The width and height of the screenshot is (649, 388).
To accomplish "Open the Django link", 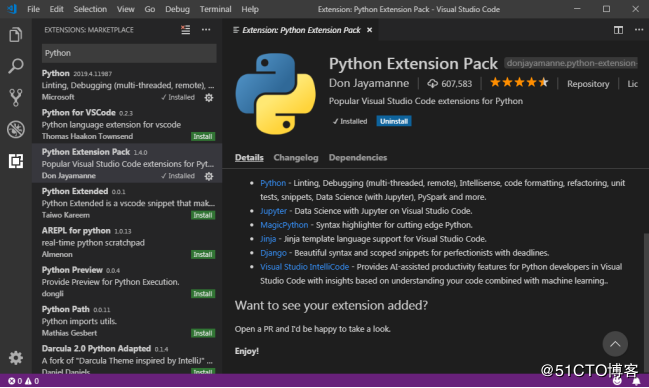I will pos(273,253).
